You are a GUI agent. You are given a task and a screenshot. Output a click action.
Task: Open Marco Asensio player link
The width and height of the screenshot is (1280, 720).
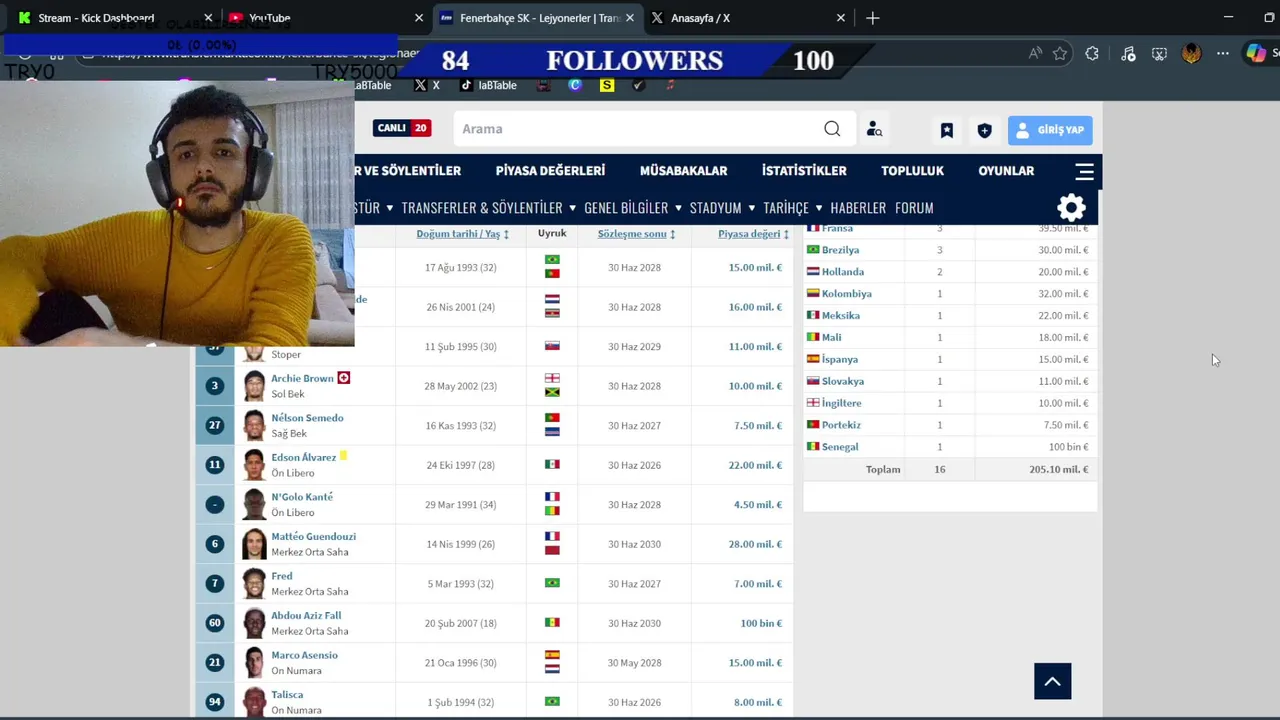[304, 655]
